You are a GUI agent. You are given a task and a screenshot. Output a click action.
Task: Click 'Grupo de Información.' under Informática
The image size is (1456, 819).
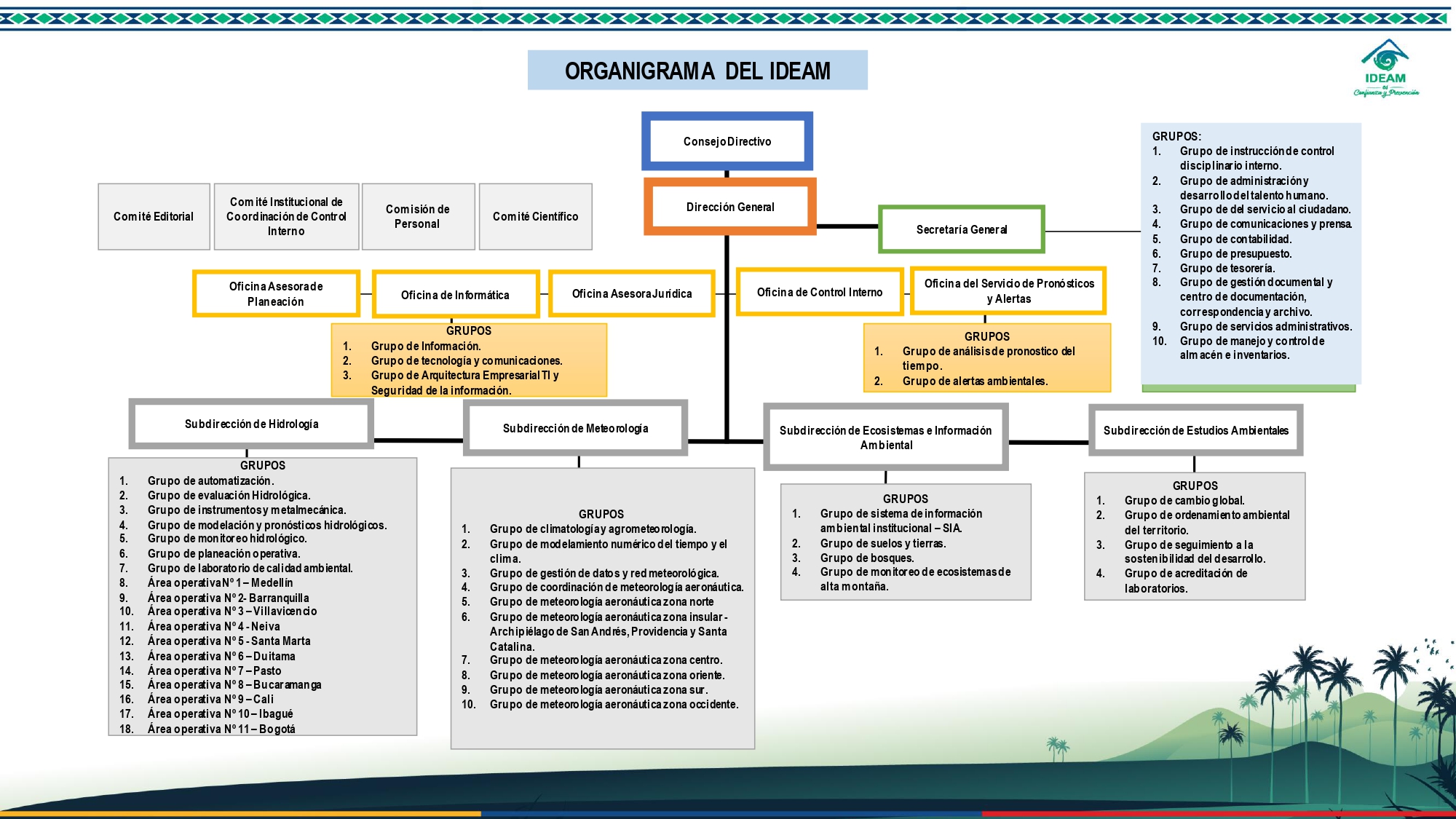(x=426, y=346)
